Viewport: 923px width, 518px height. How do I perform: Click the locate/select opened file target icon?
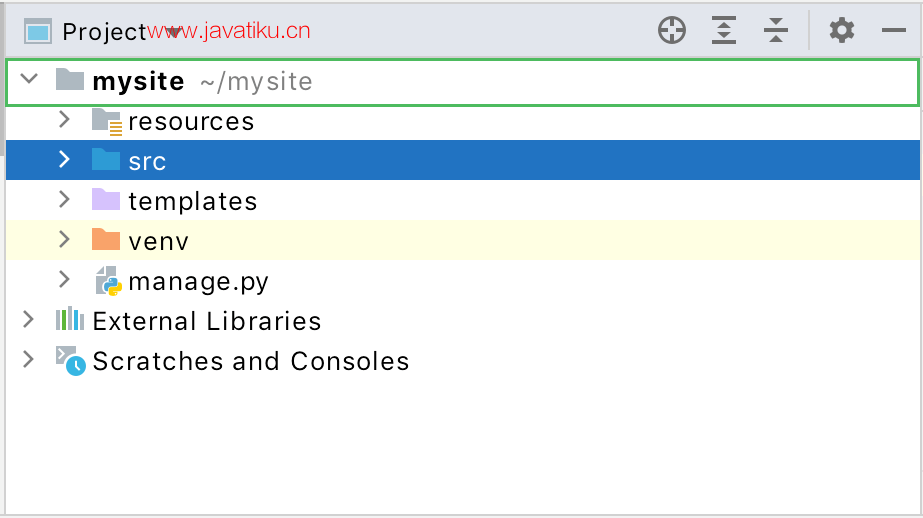[672, 31]
